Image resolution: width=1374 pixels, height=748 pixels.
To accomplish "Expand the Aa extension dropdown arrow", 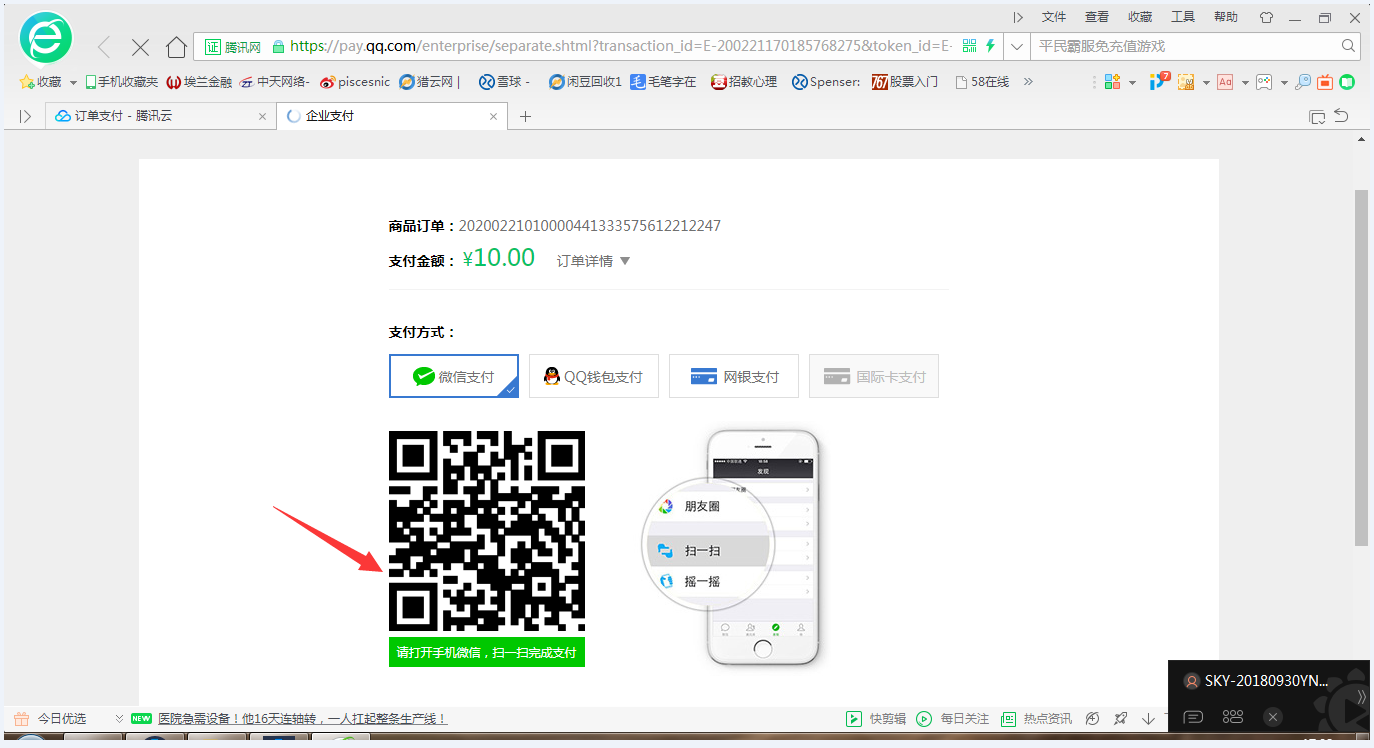I will tap(1245, 83).
